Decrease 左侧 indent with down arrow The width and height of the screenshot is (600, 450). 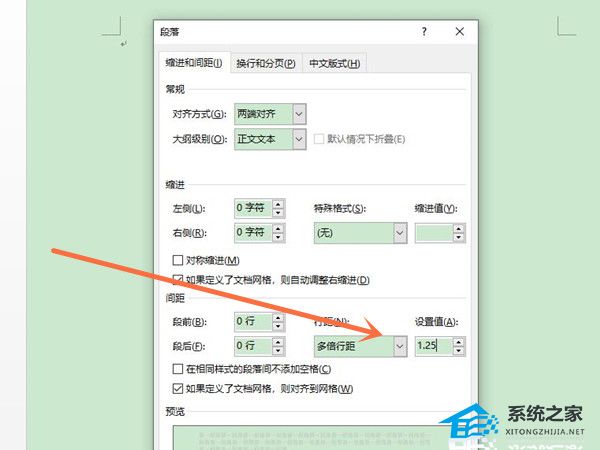pyautogui.click(x=279, y=213)
